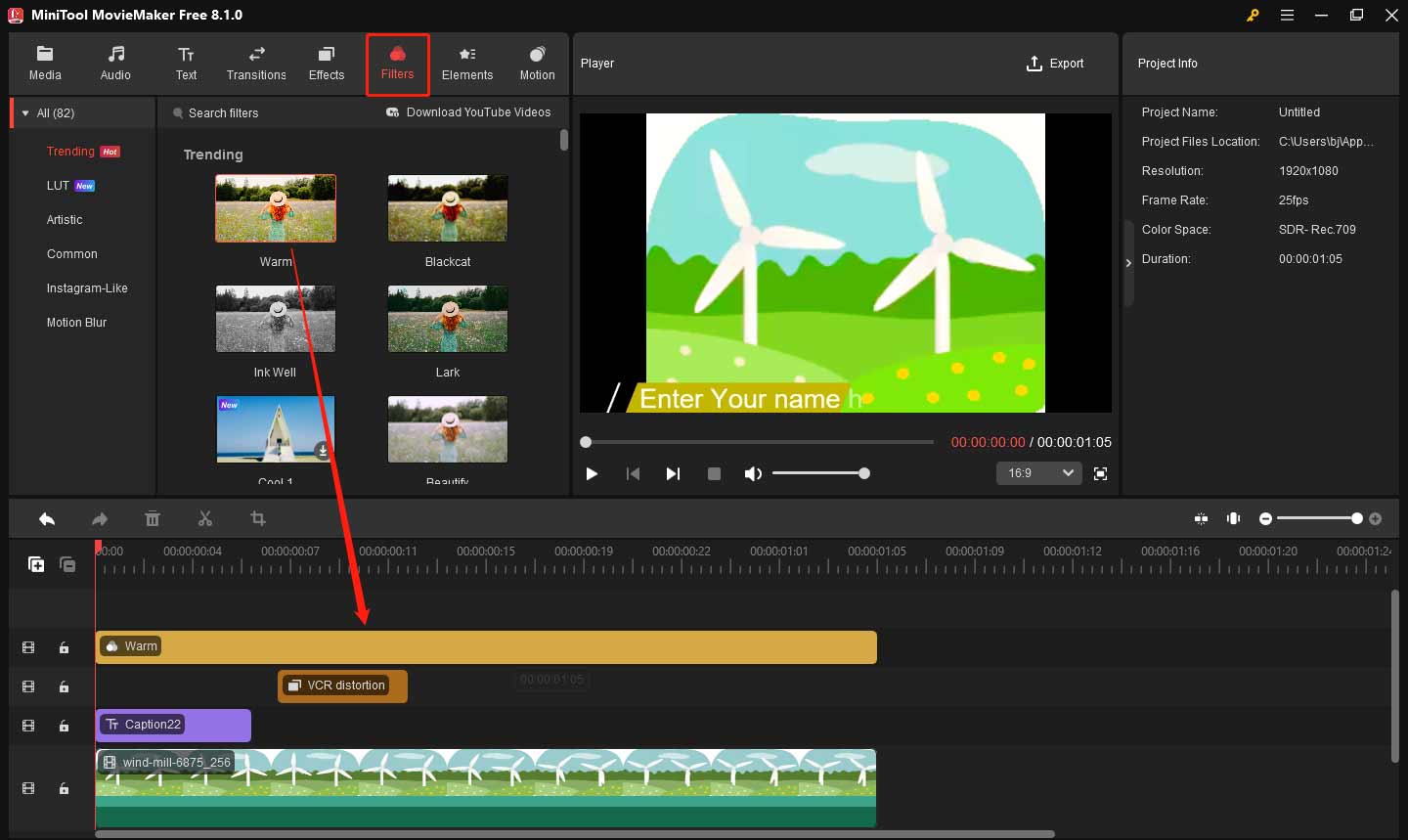Select the Warm filter clip on timeline
The image size is (1408, 840).
point(486,647)
